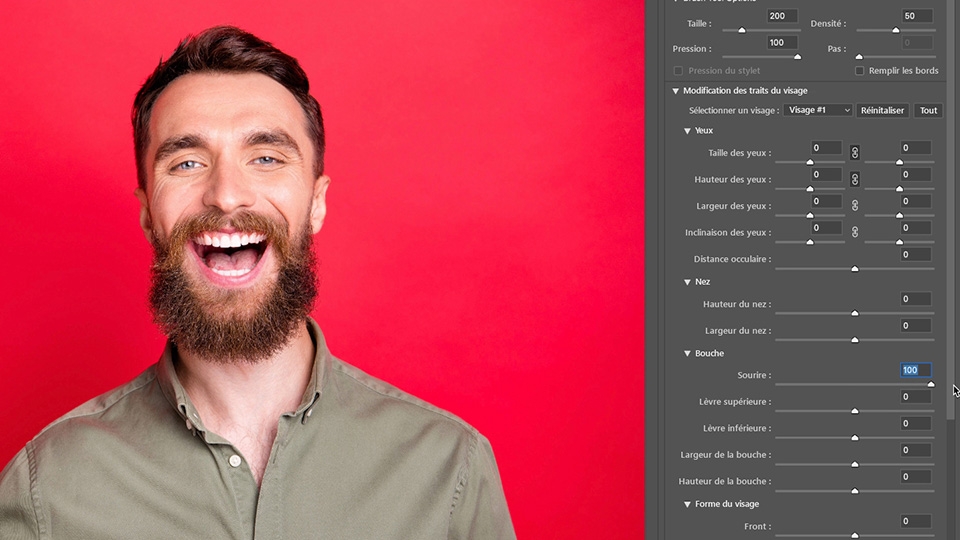Enable Pression du stylet checkbox

pyautogui.click(x=678, y=71)
